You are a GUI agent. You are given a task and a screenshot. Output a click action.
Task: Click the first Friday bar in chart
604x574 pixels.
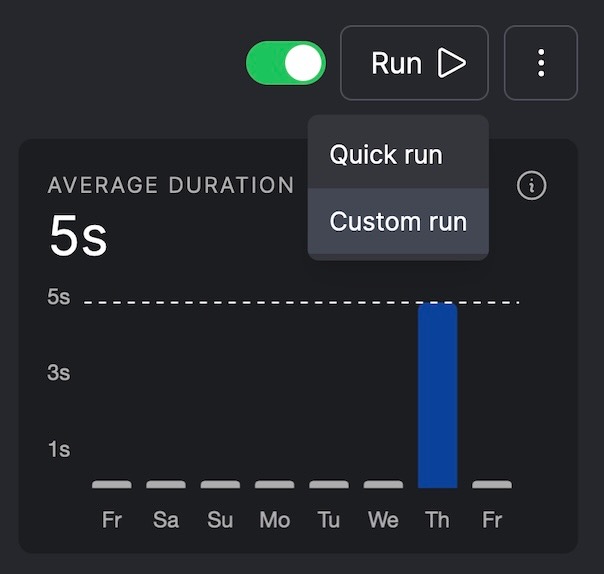coord(112,485)
